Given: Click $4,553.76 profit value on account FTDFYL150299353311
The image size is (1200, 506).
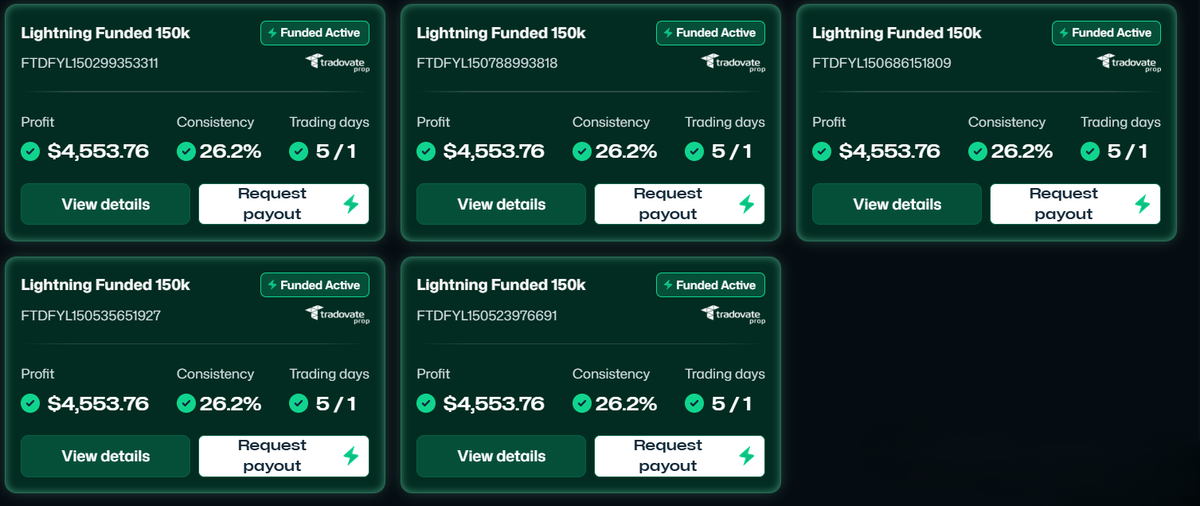Looking at the screenshot, I should (98, 152).
